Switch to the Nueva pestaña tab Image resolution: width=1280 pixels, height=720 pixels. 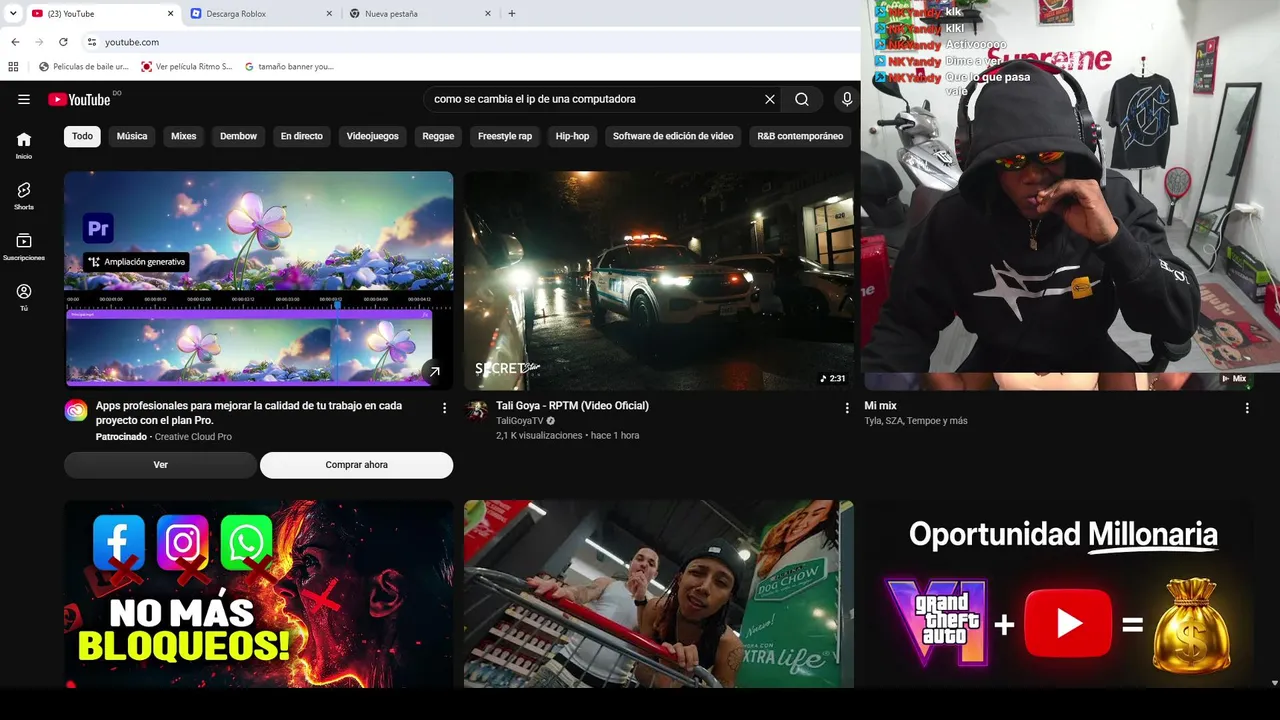[x=421, y=13]
